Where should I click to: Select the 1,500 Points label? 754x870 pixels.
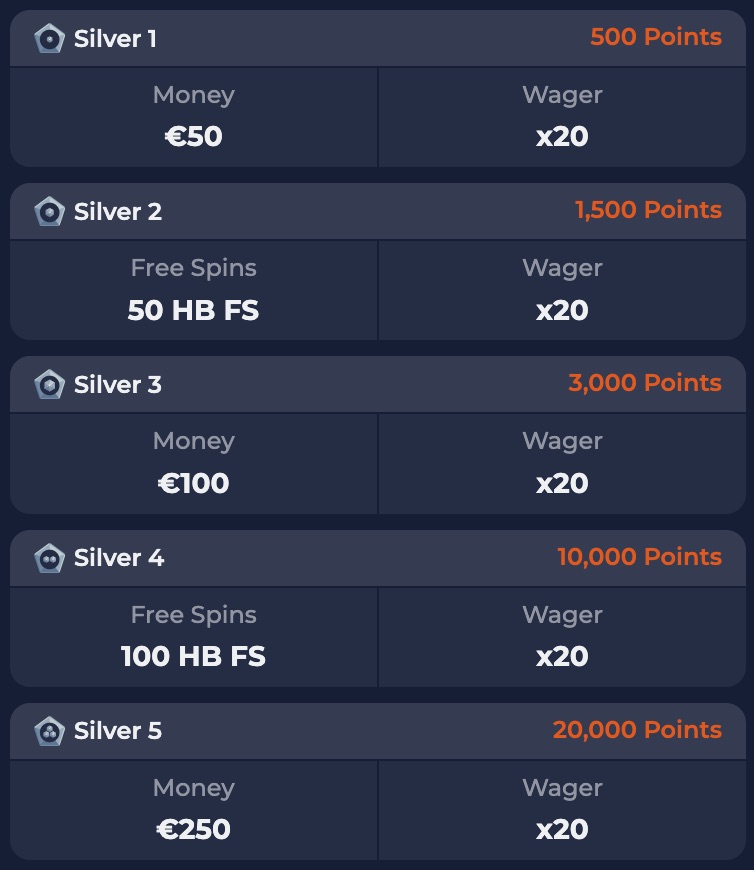point(648,210)
